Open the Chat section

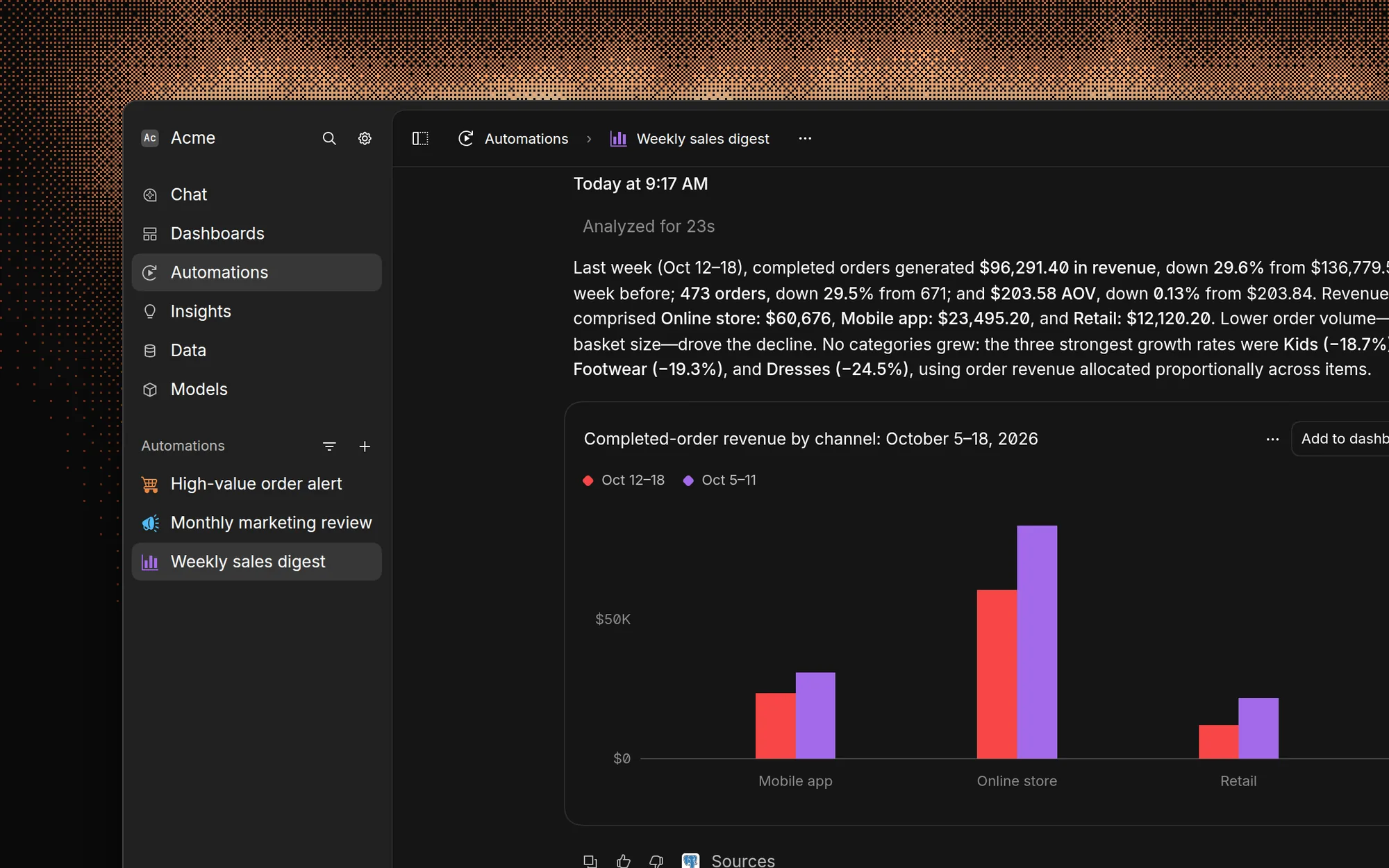click(x=256, y=194)
